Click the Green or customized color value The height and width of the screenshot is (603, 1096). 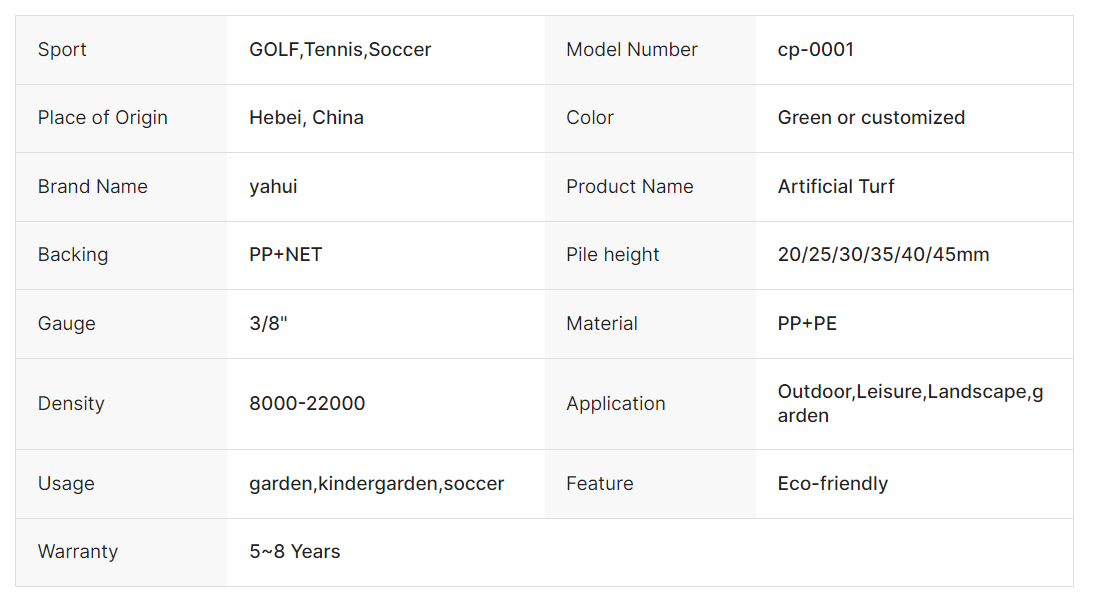pos(871,117)
